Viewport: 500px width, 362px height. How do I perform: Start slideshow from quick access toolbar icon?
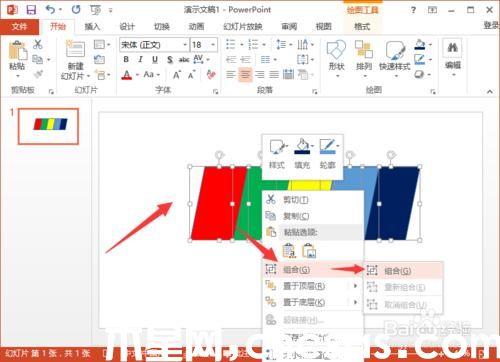(96, 10)
